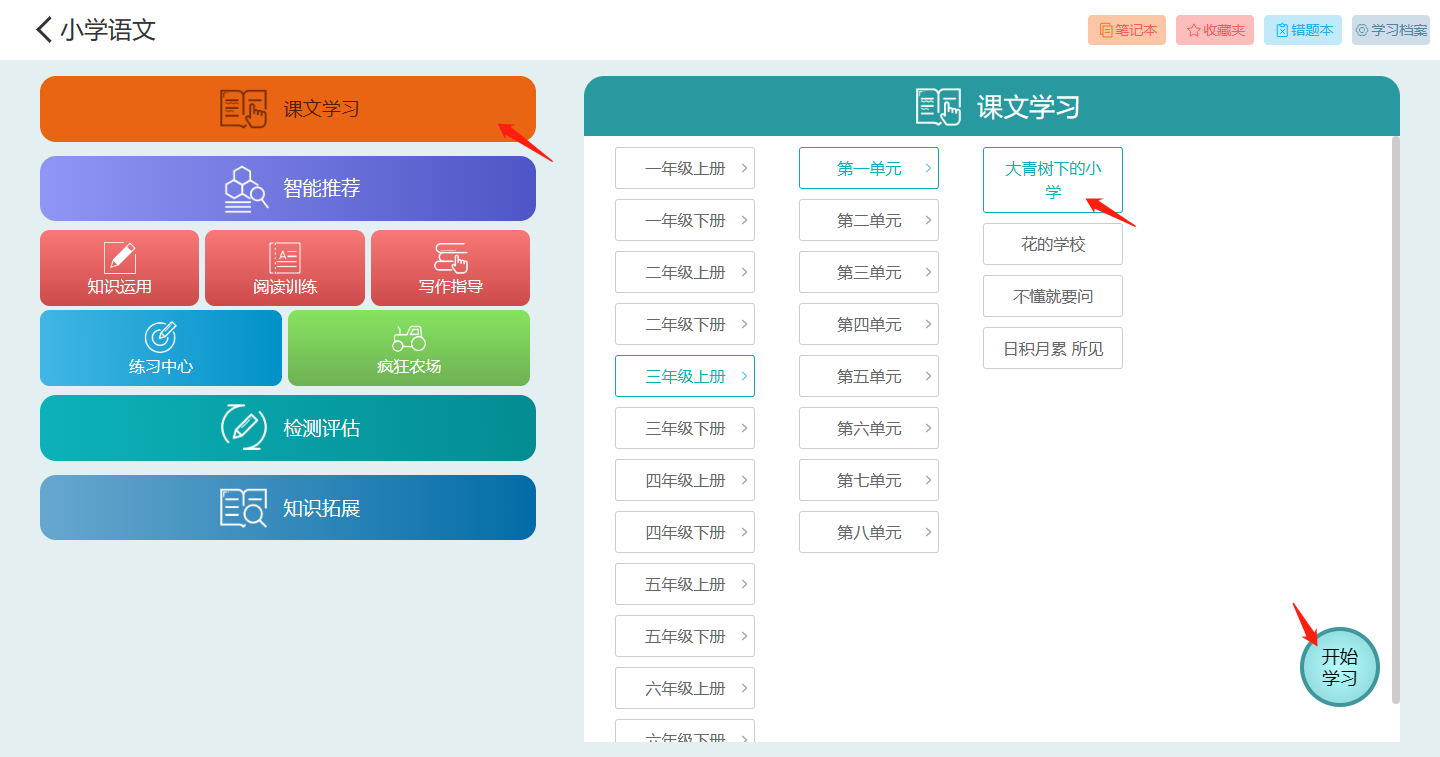Viewport: 1440px width, 757px height.
Task: Open the 写作指导 module
Action: click(450, 268)
